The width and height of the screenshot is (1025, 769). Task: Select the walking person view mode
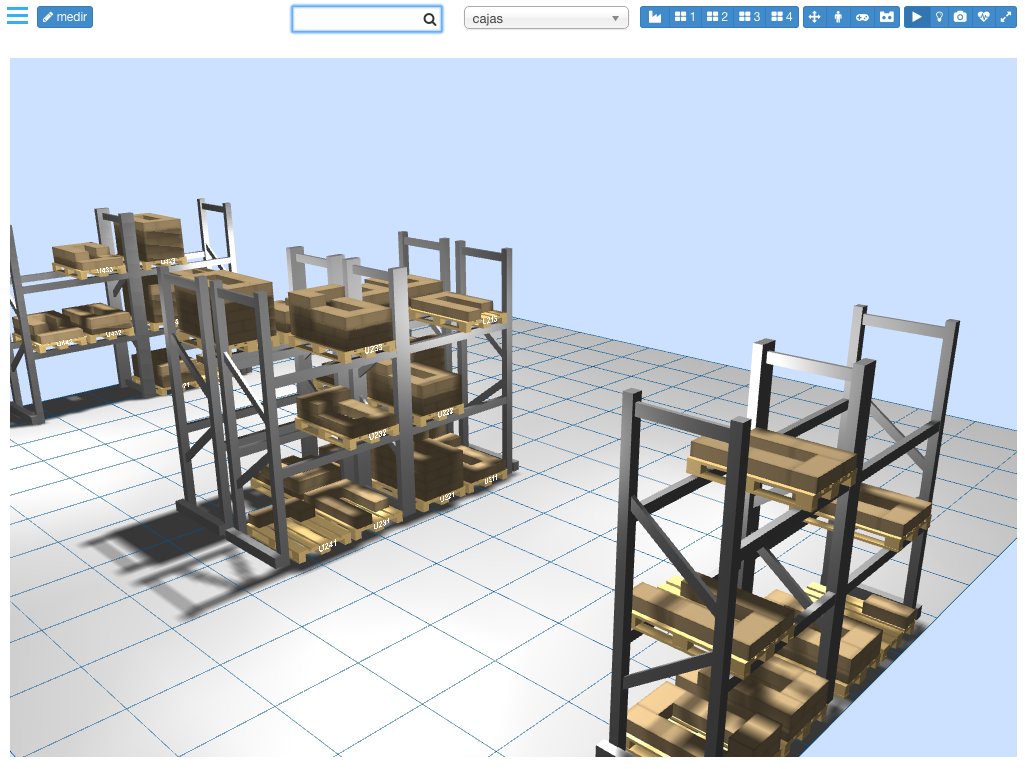click(838, 18)
